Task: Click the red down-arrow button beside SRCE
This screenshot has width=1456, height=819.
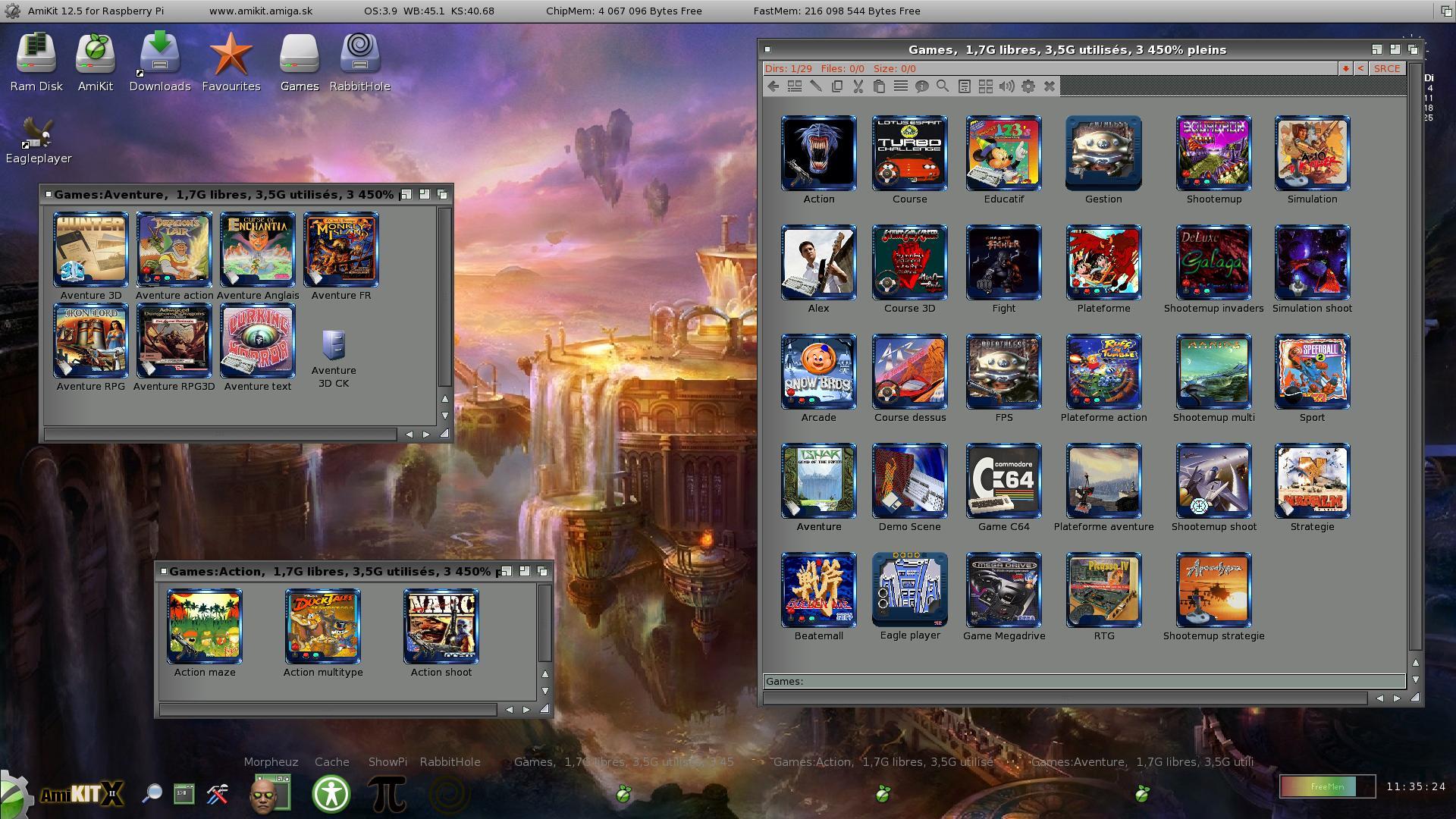Action: coord(1345,68)
